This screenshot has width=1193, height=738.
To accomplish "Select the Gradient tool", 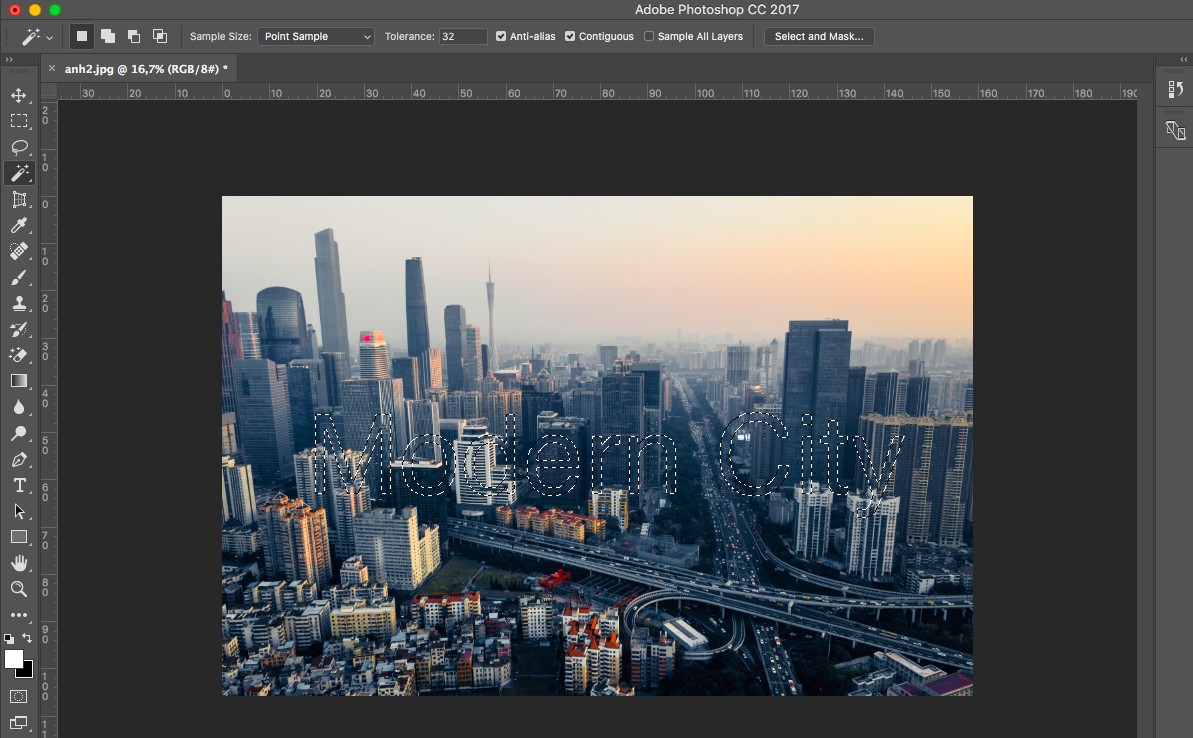I will click(20, 380).
